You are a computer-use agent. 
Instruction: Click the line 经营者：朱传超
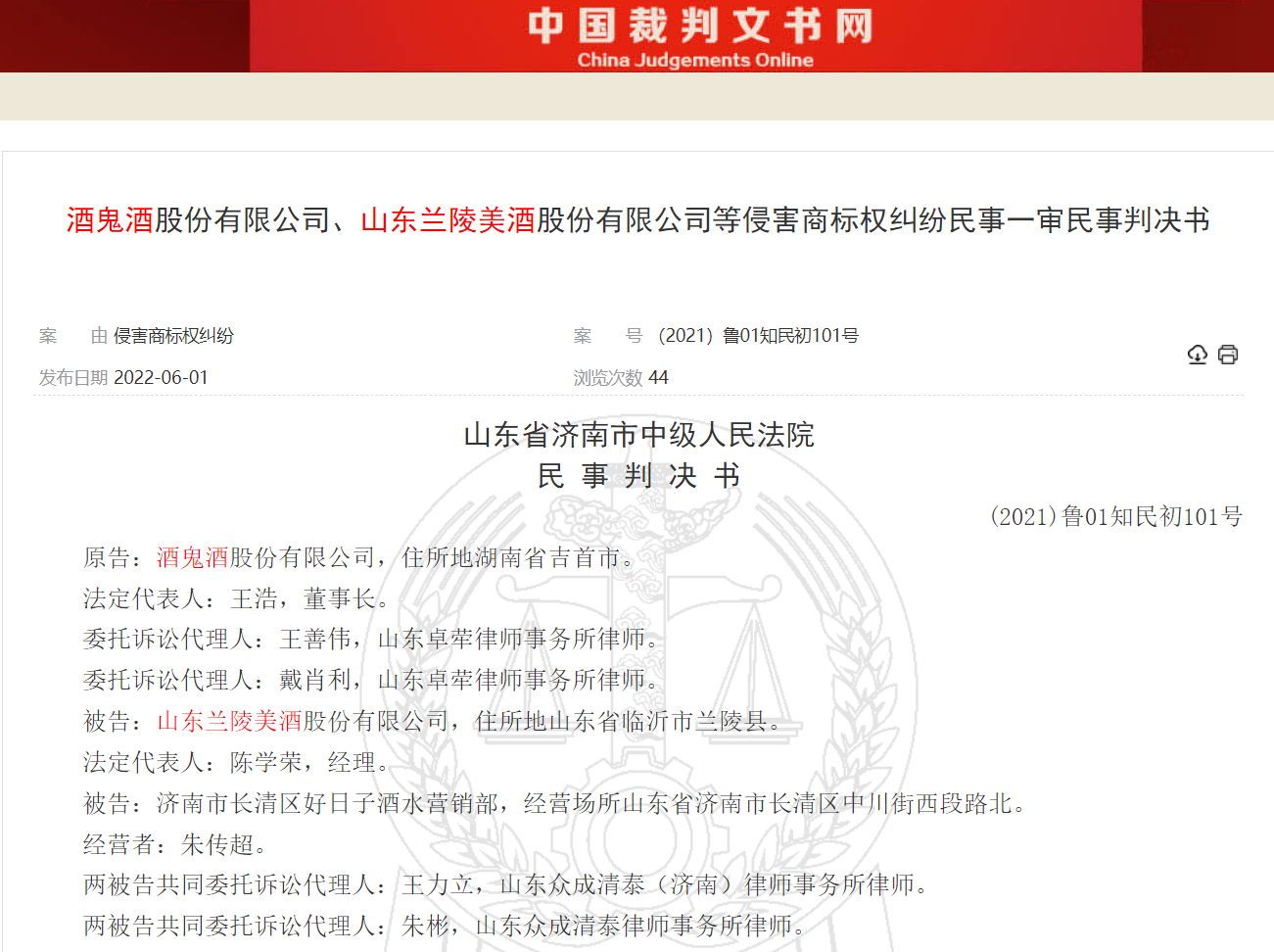click(176, 844)
